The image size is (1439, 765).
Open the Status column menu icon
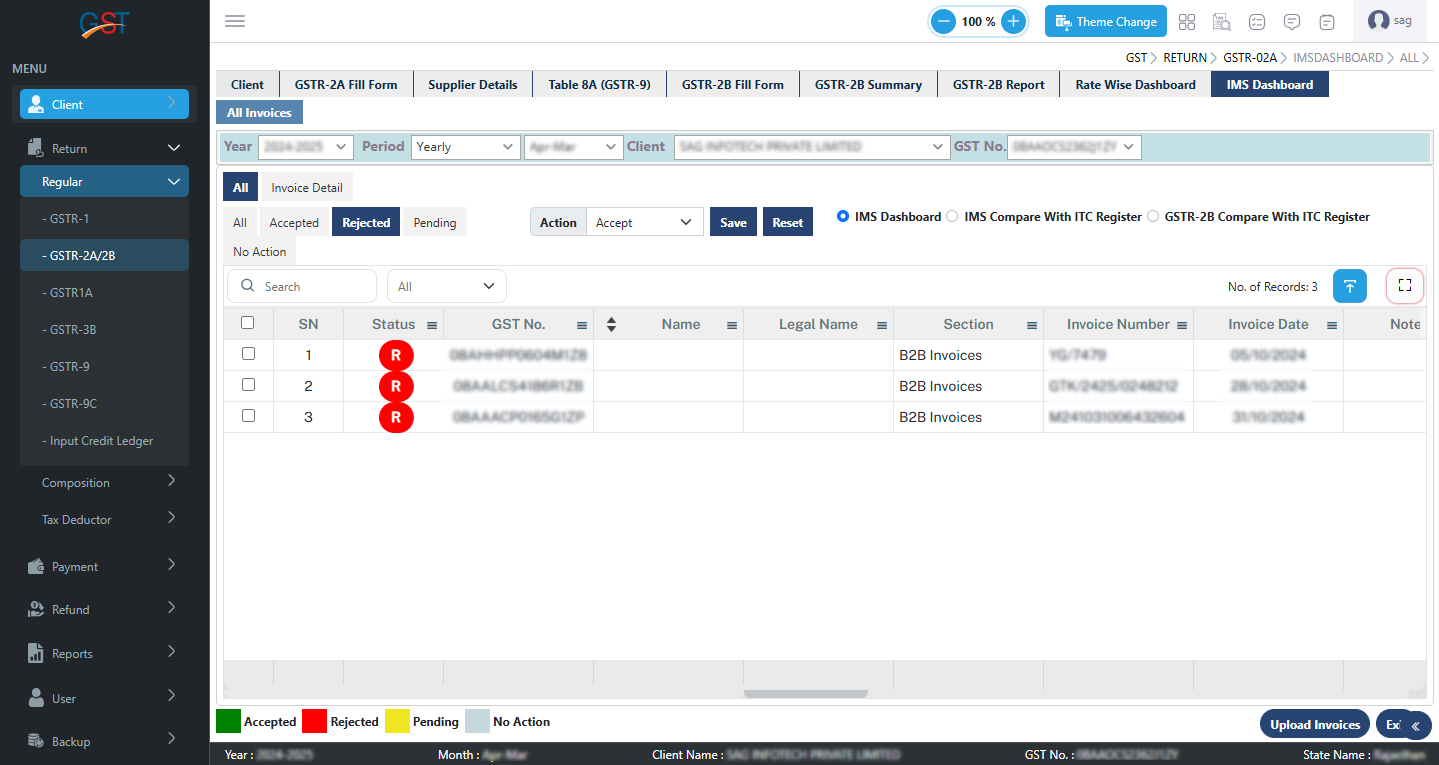(432, 325)
